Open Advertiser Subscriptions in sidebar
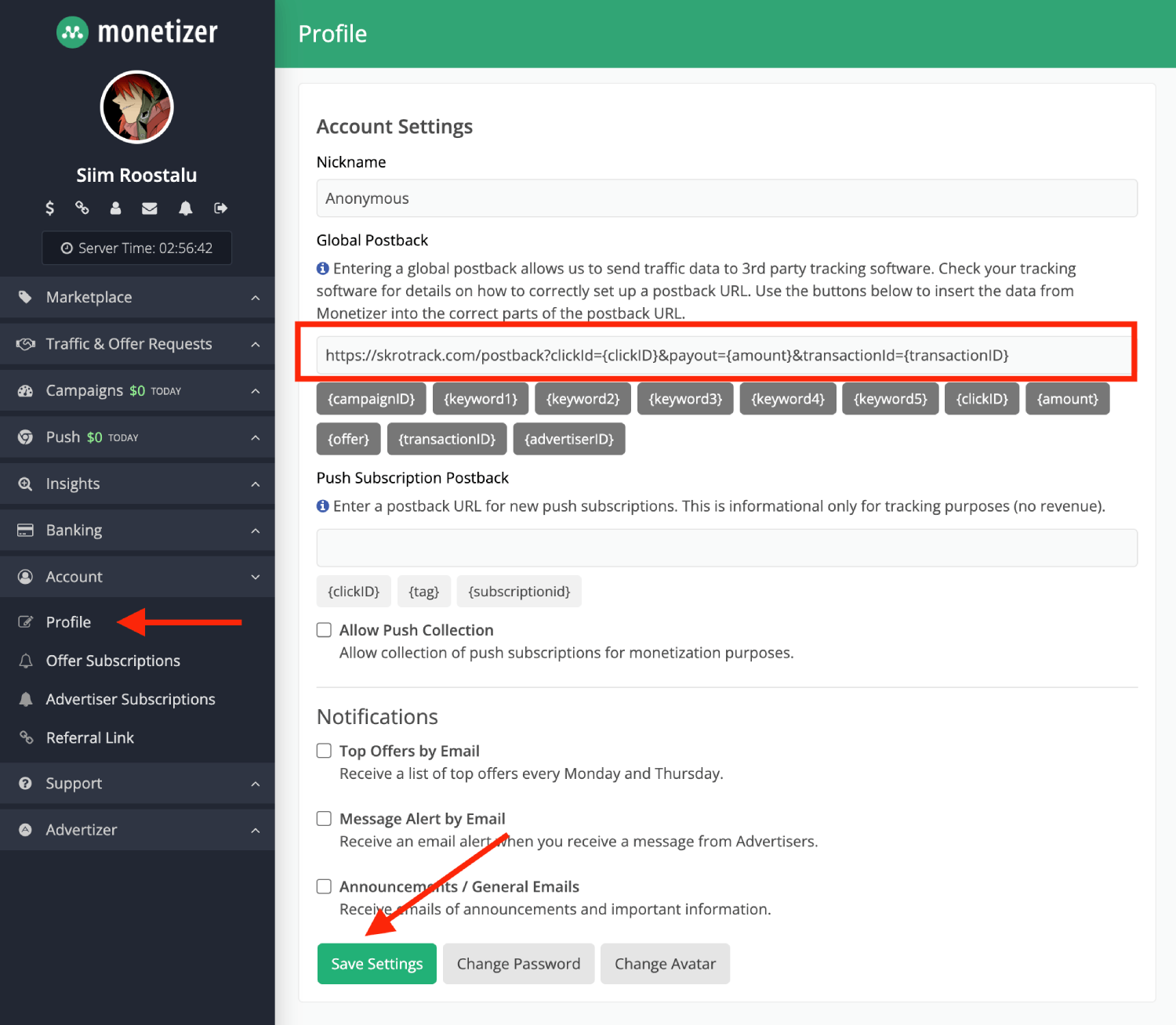Screen dimensions: 1176x1025 [130, 699]
